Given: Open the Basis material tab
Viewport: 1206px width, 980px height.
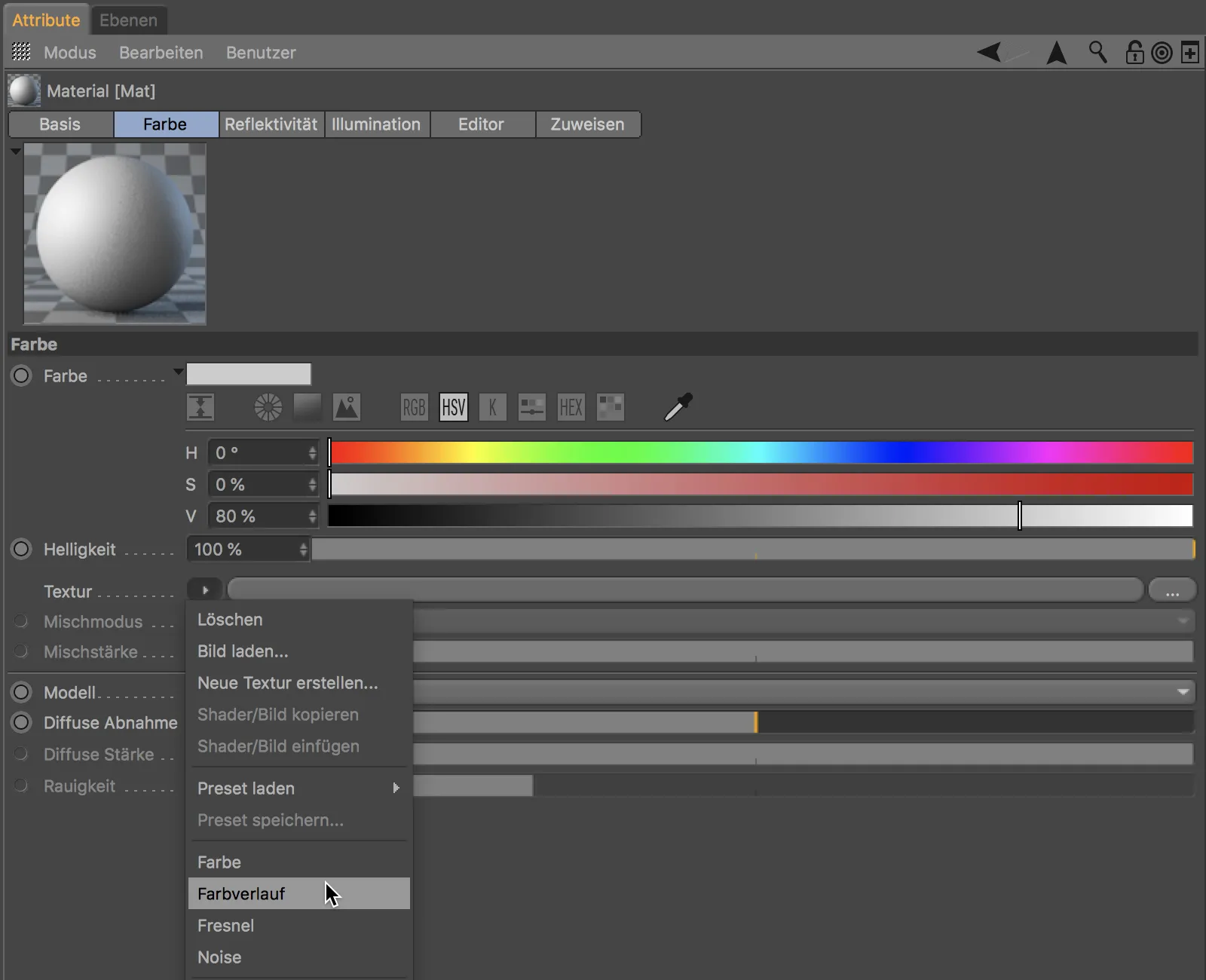Looking at the screenshot, I should (60, 124).
